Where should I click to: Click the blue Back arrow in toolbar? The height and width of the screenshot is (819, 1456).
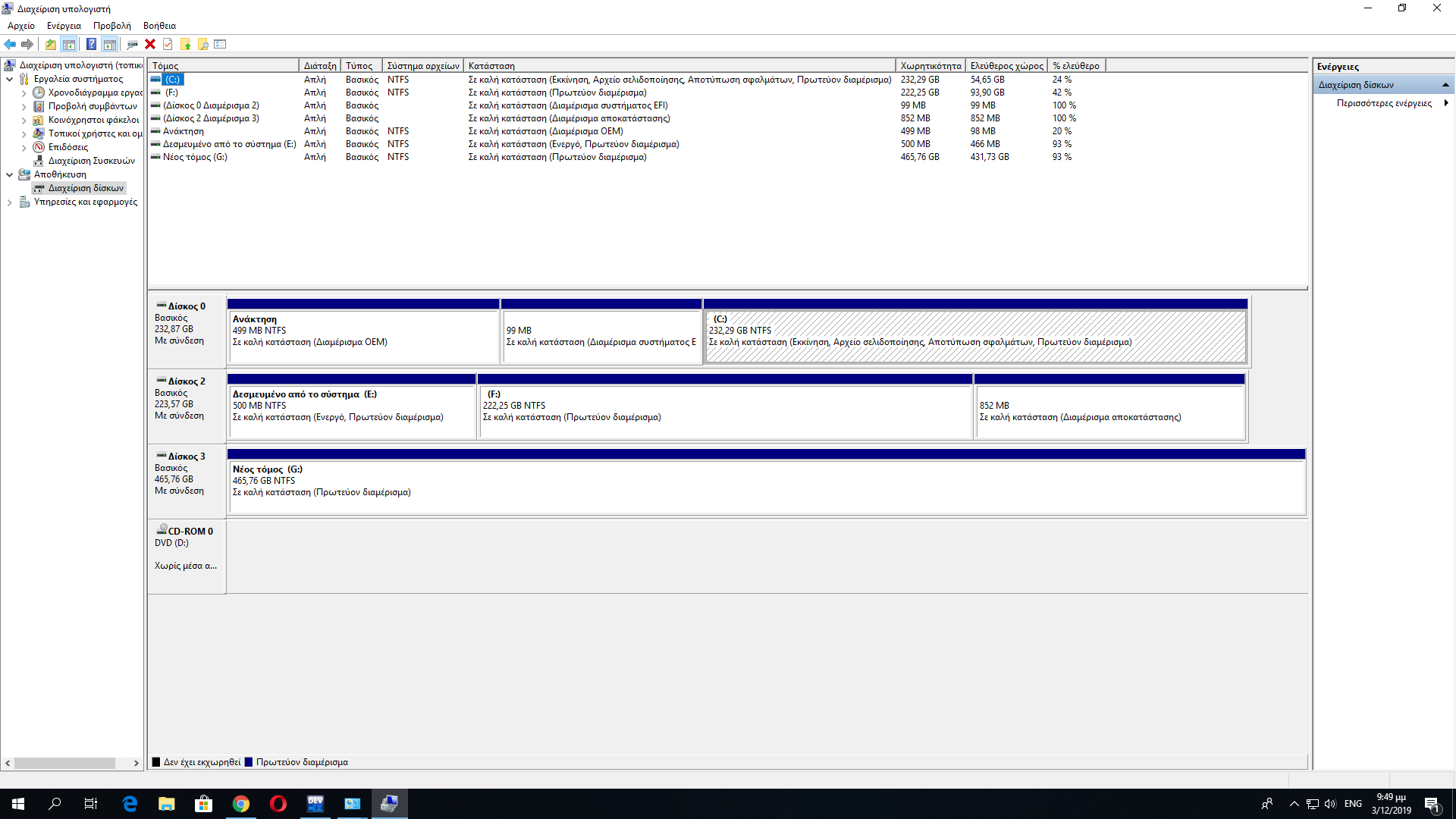[10, 44]
